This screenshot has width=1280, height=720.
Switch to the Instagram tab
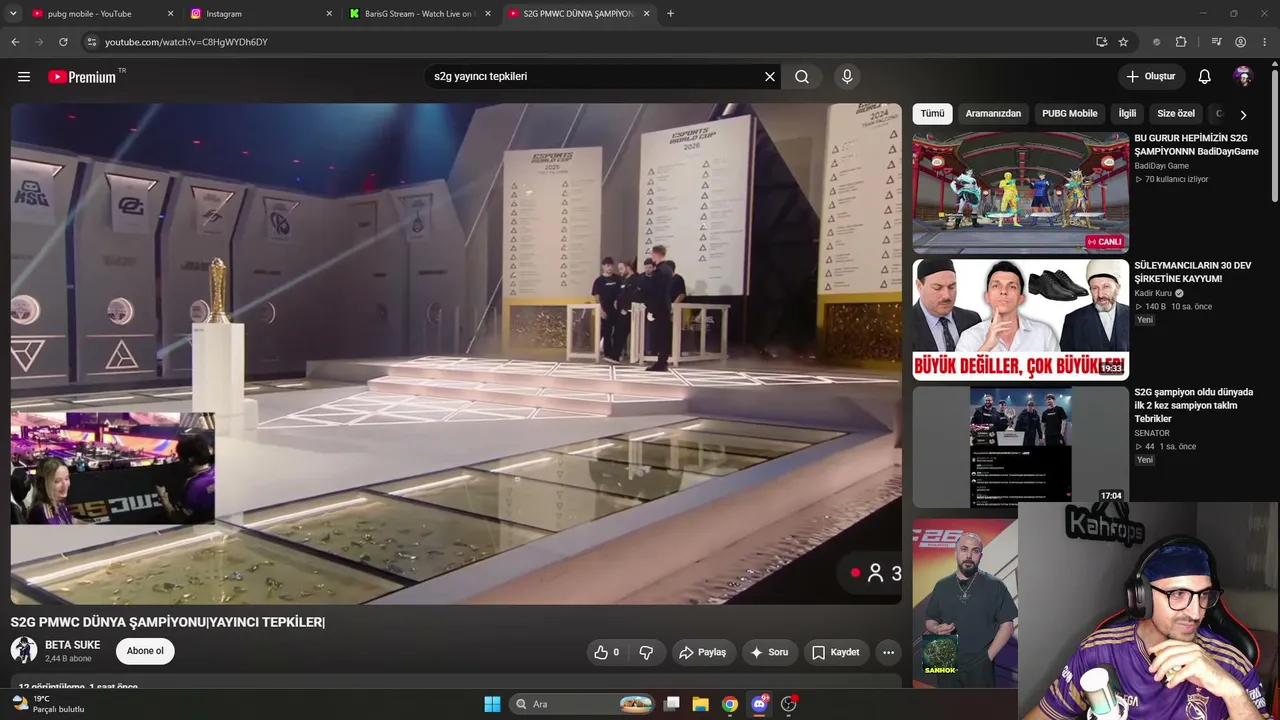(260, 14)
